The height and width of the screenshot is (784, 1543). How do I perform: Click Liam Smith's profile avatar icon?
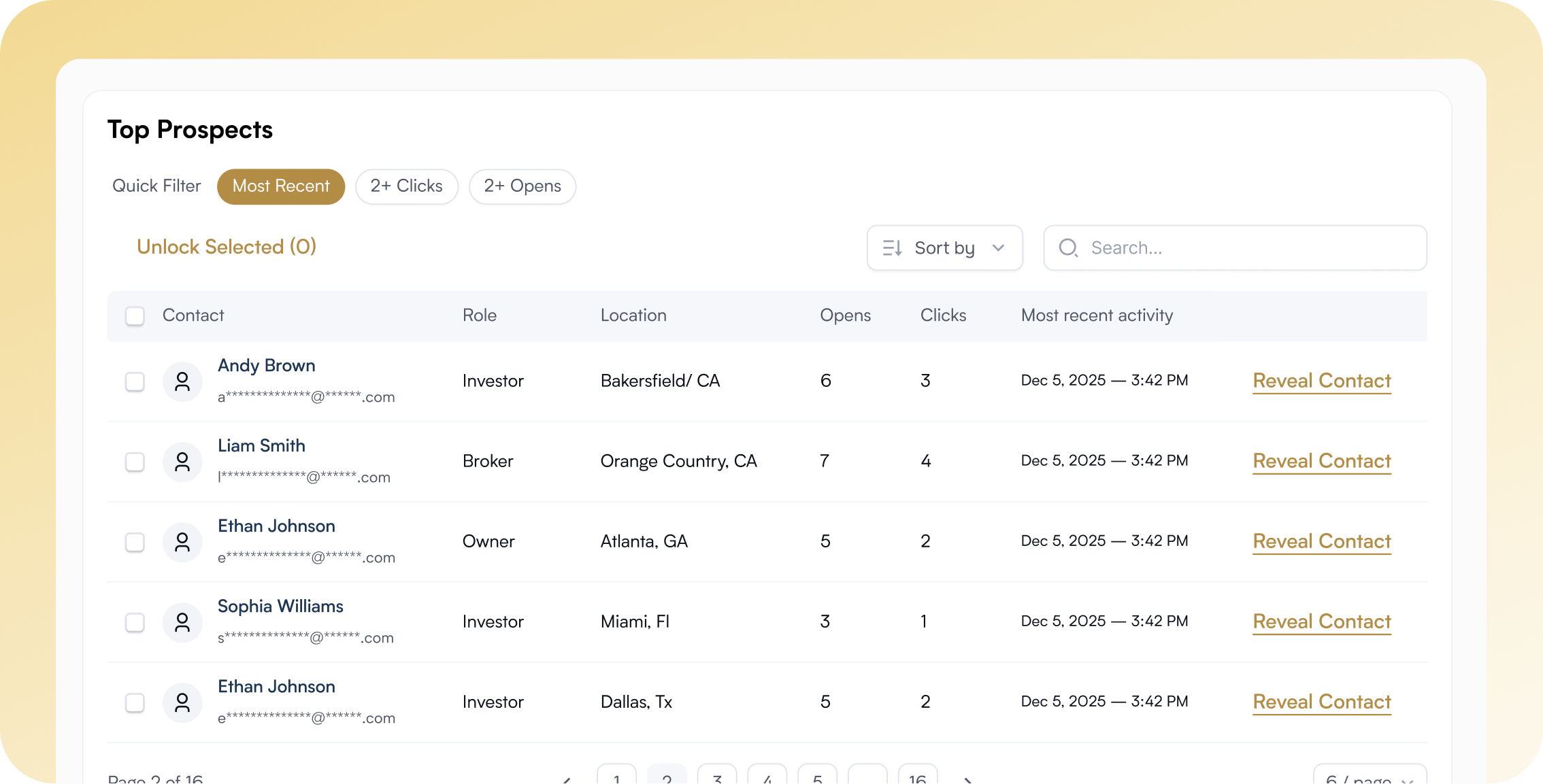182,462
